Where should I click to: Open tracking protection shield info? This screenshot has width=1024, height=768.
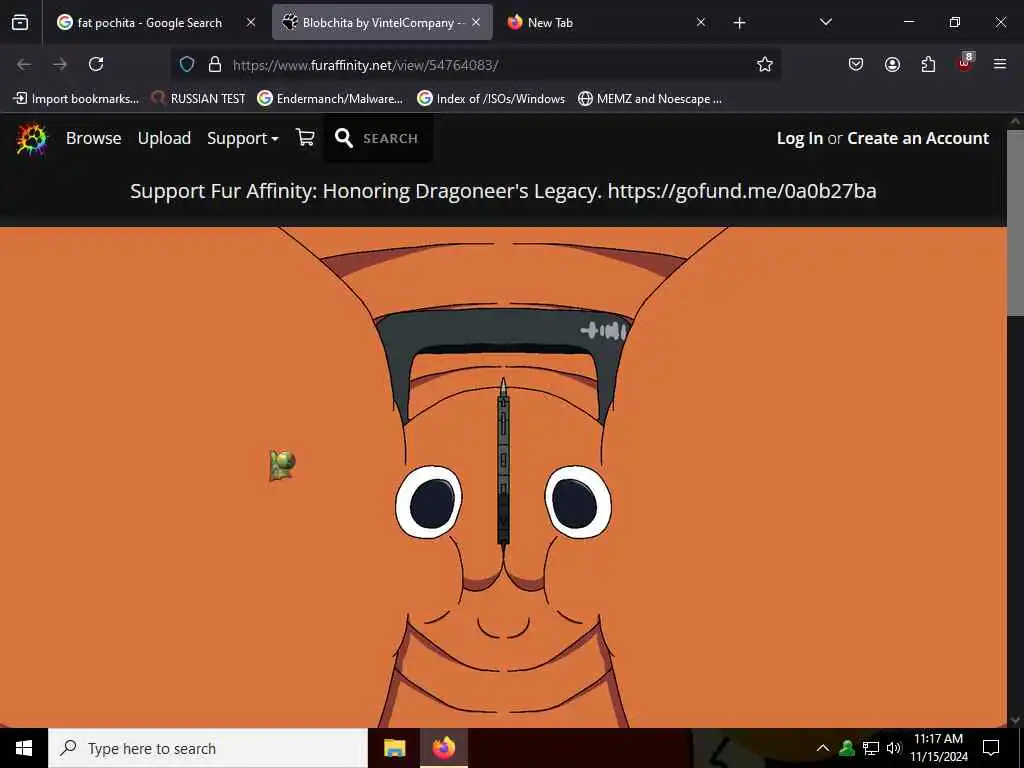coord(187,65)
